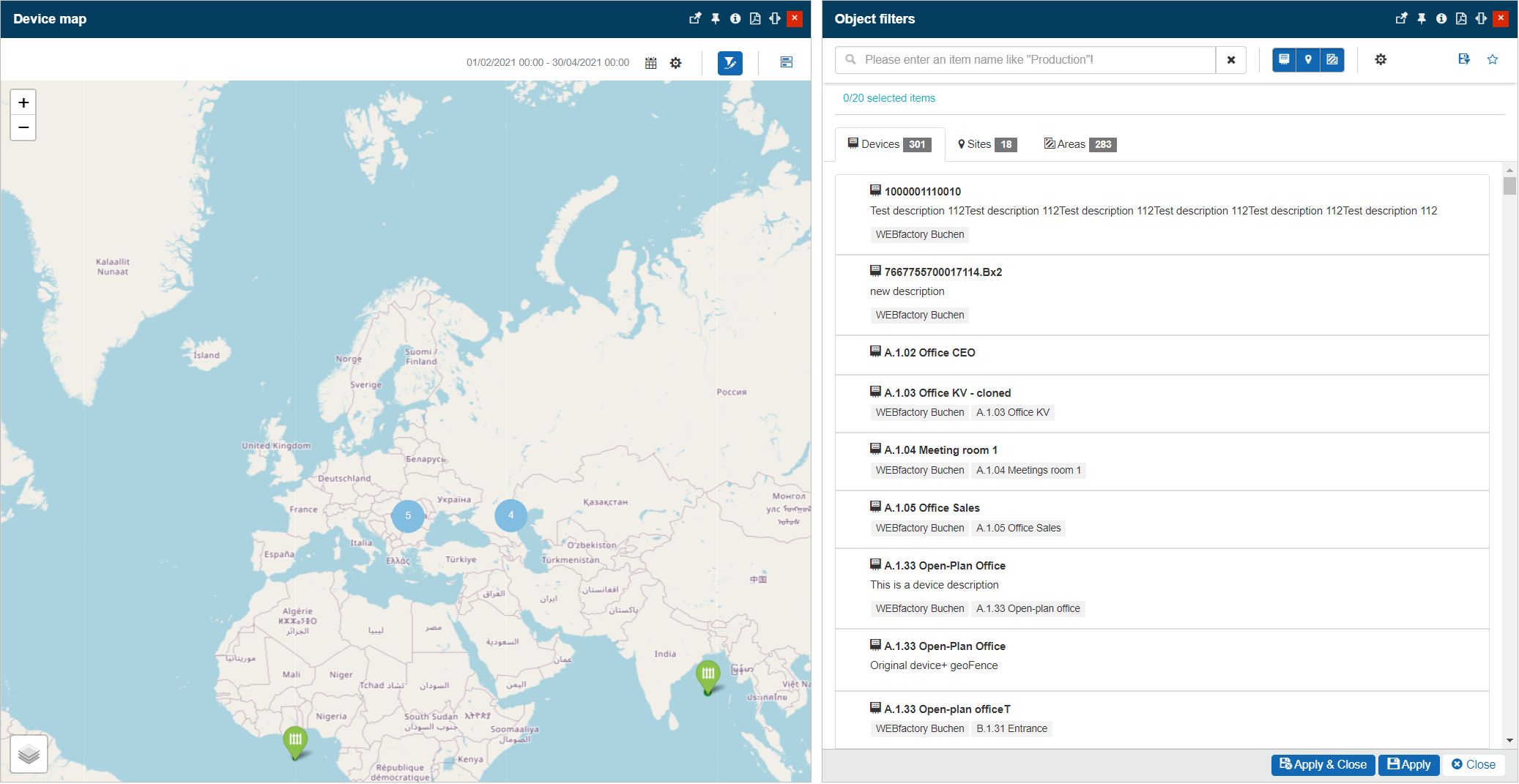Open Device map settings gear
This screenshot has height=784, width=1519.
pyautogui.click(x=675, y=63)
